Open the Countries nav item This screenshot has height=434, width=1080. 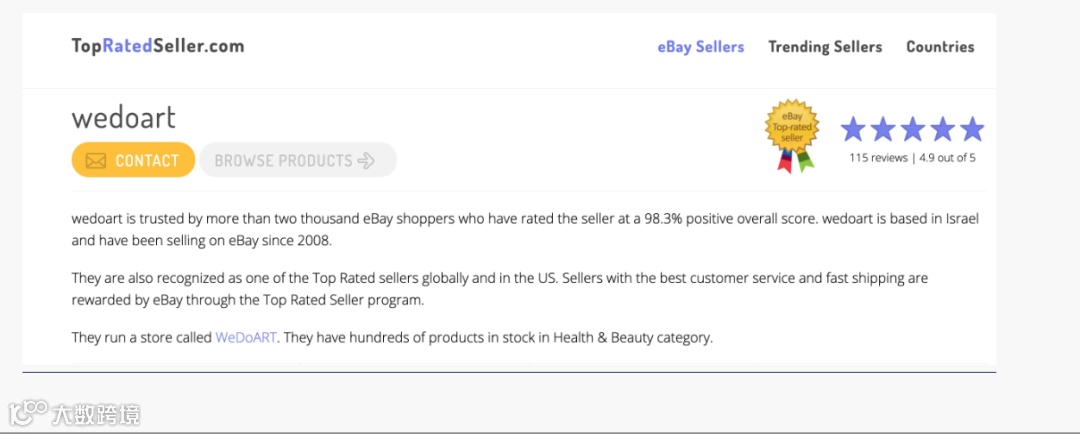point(940,47)
